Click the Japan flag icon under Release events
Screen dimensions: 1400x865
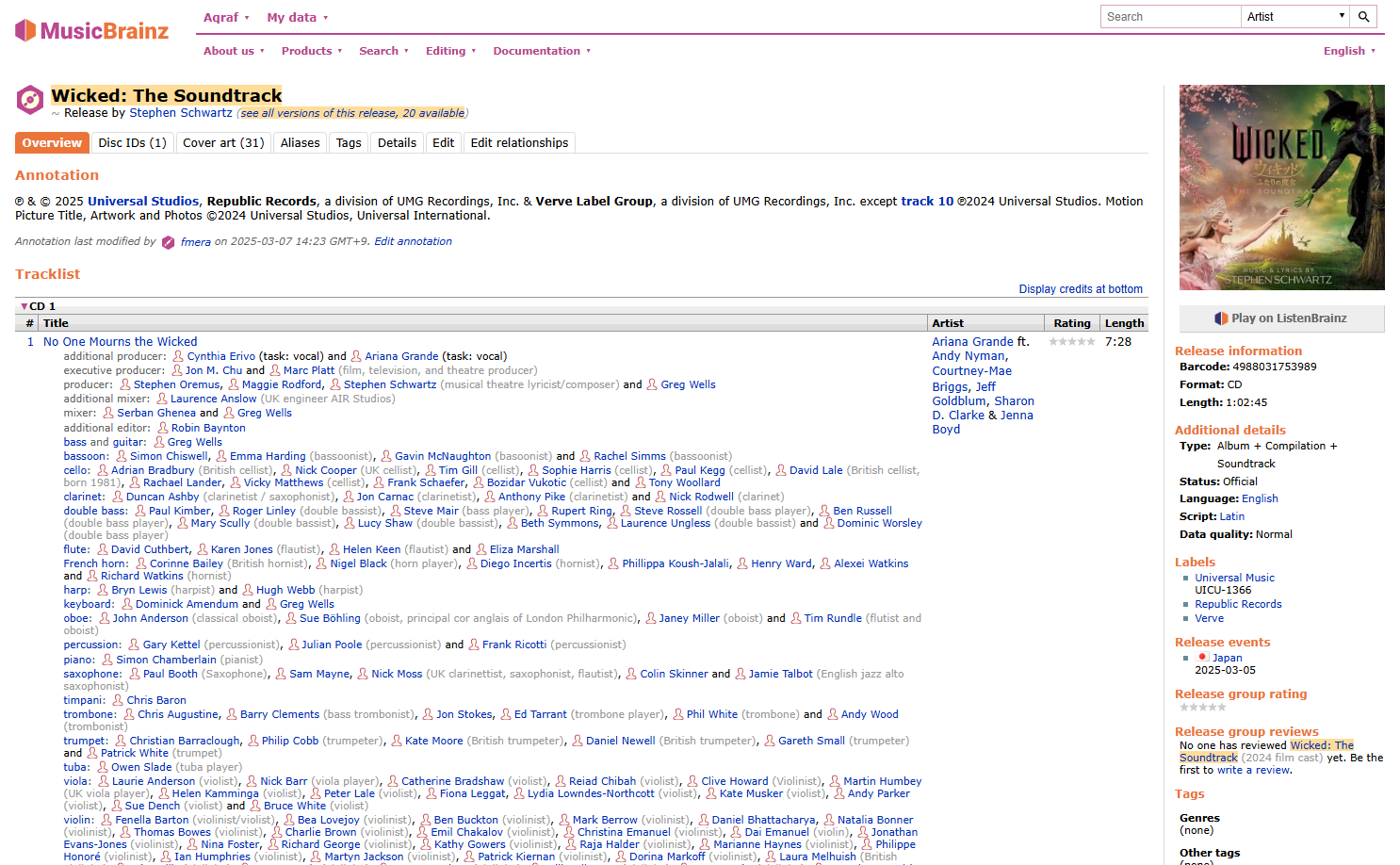(1202, 658)
